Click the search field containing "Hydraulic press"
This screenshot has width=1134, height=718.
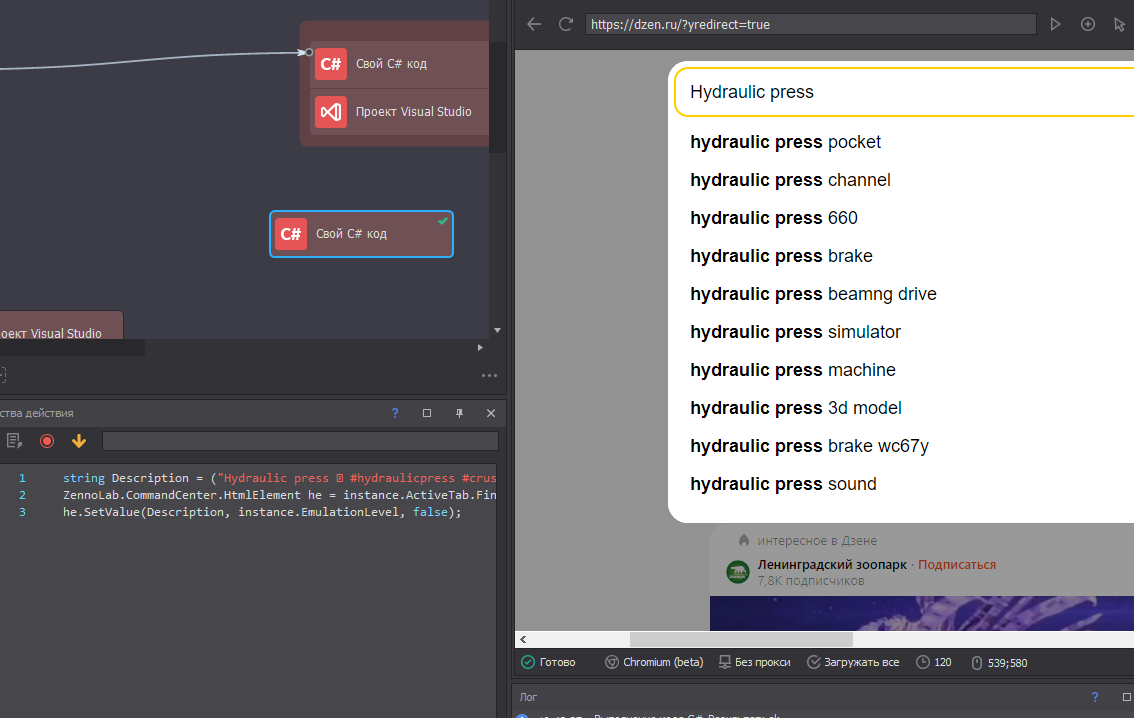click(900, 92)
